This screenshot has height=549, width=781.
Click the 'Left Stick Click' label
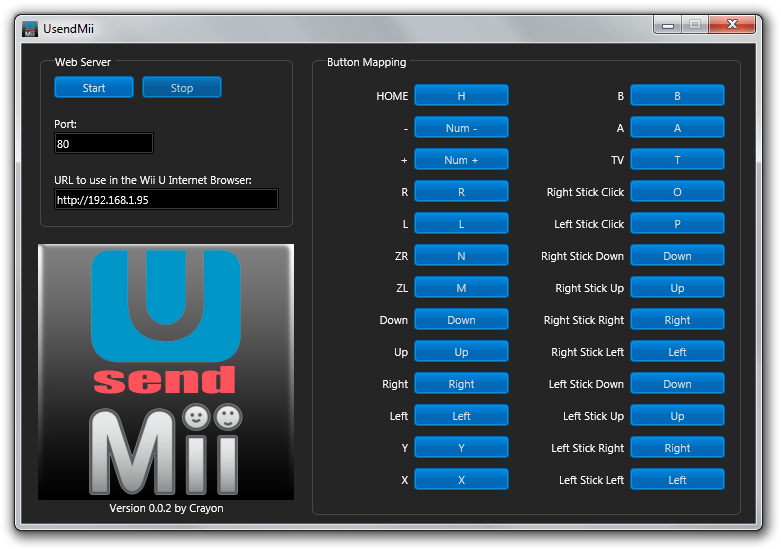click(x=589, y=224)
